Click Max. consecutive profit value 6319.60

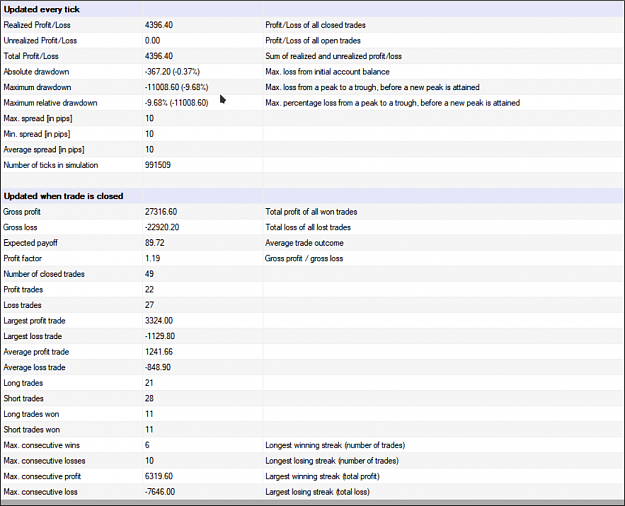point(159,476)
